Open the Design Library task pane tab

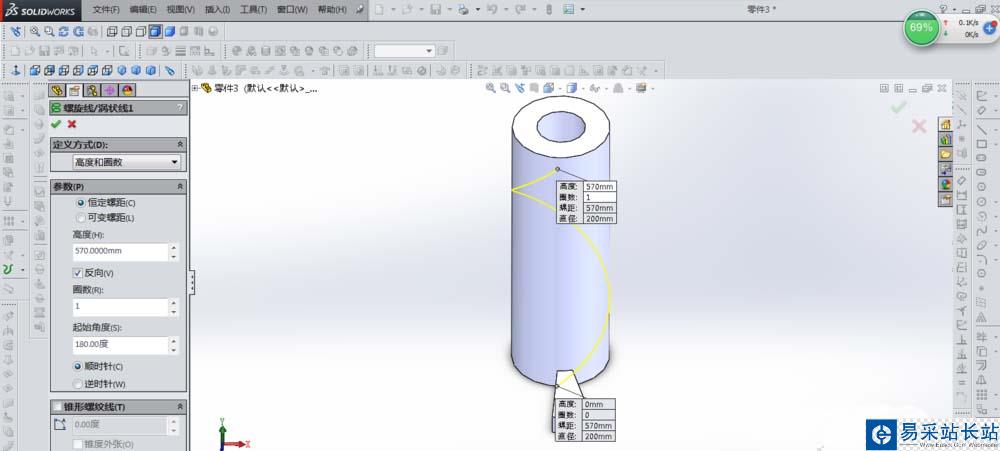pos(946,139)
